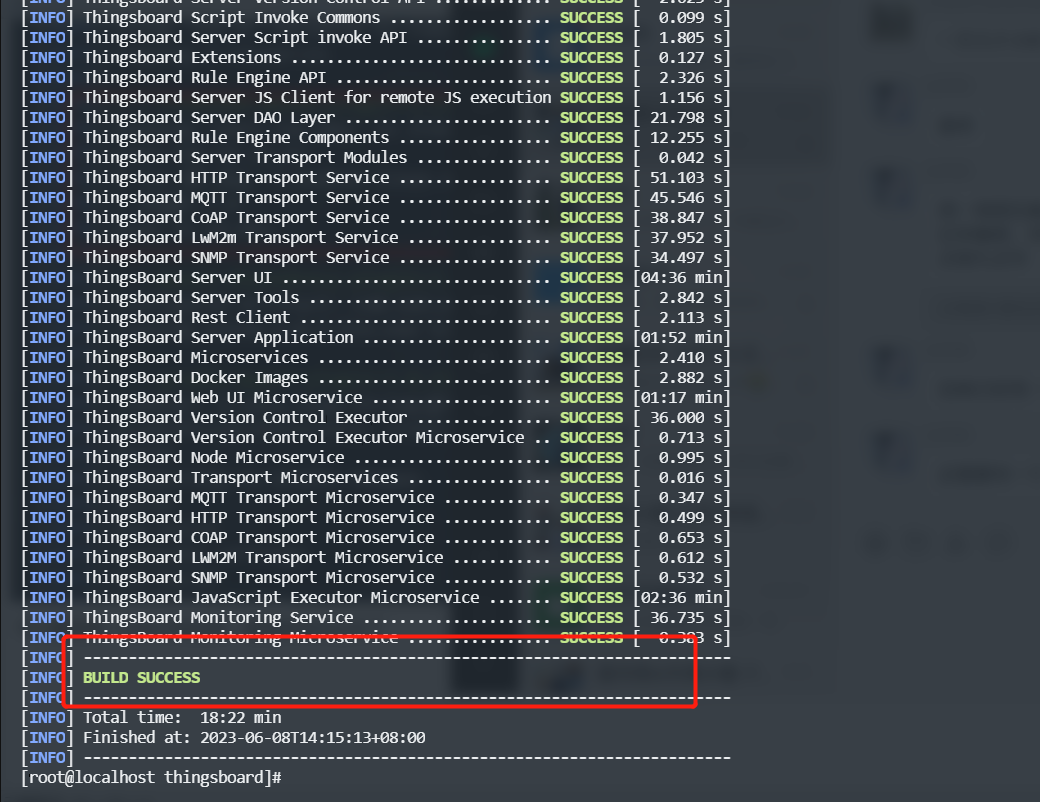This screenshot has width=1040, height=802.
Task: Click the '45.546 s' duration value
Action: click(686, 198)
